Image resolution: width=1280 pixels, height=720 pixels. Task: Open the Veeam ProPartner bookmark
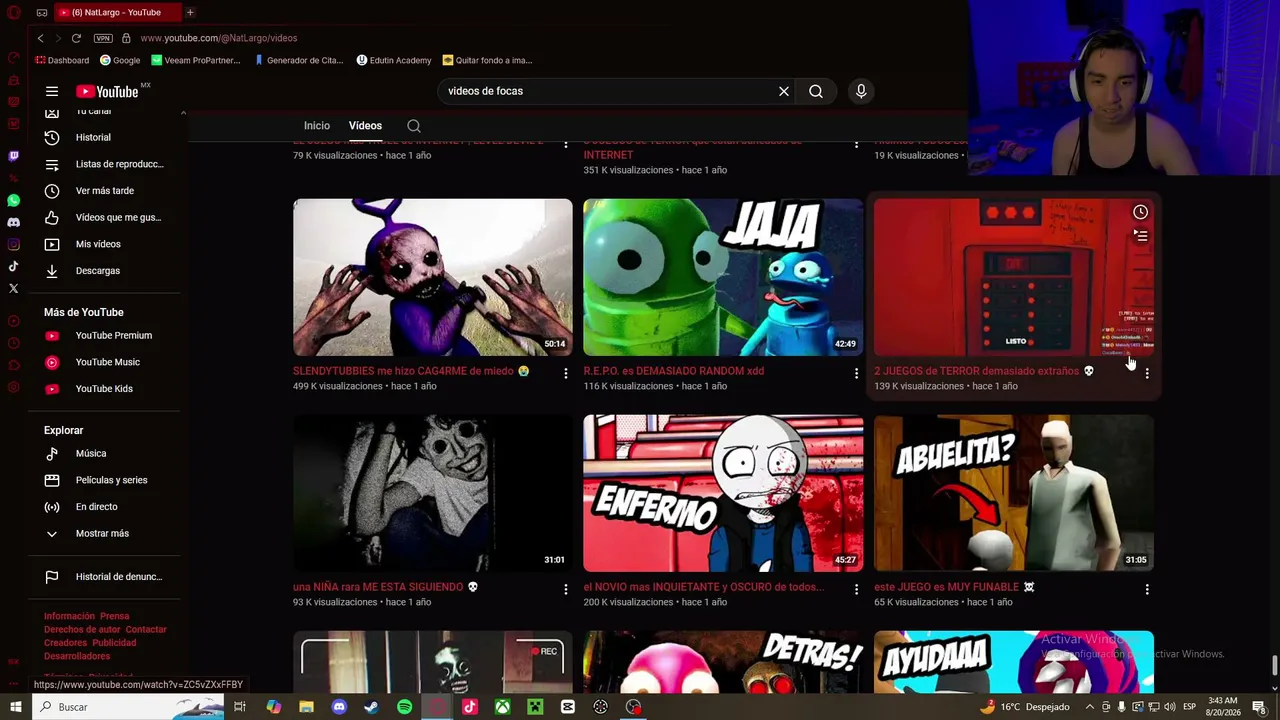tap(195, 60)
